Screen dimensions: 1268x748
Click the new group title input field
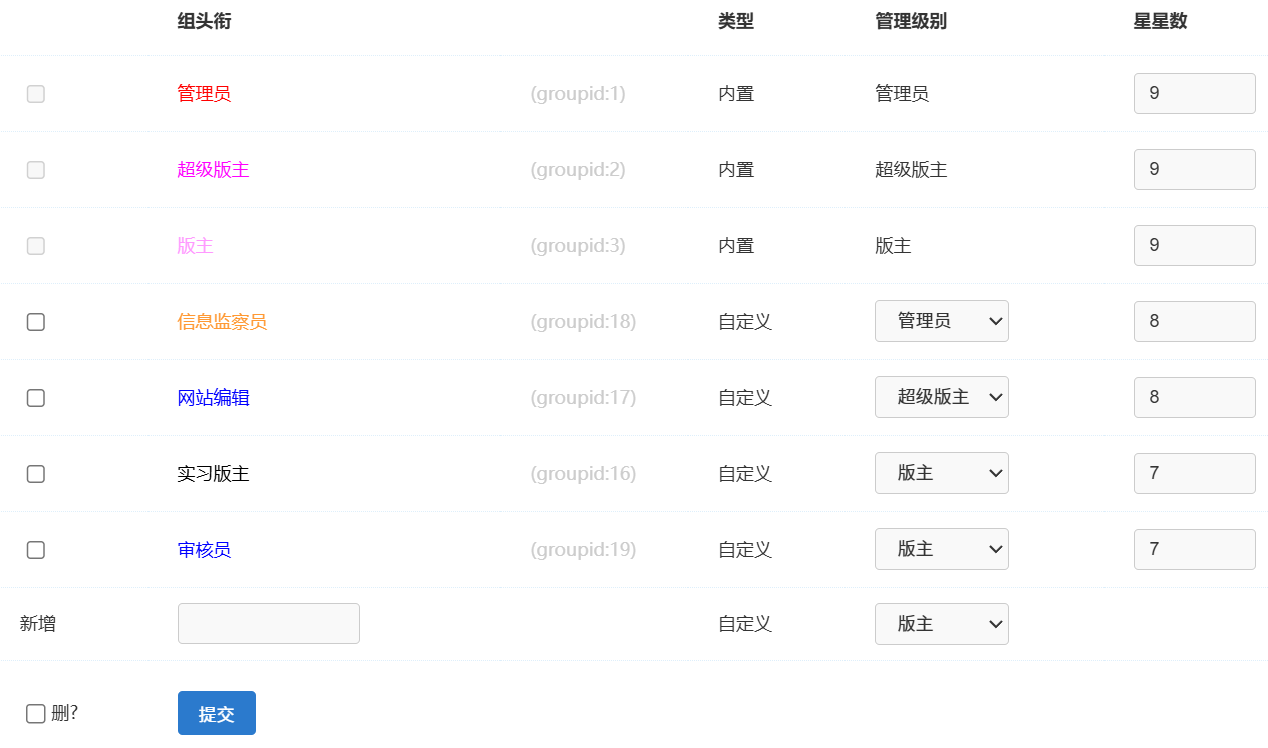pos(268,624)
